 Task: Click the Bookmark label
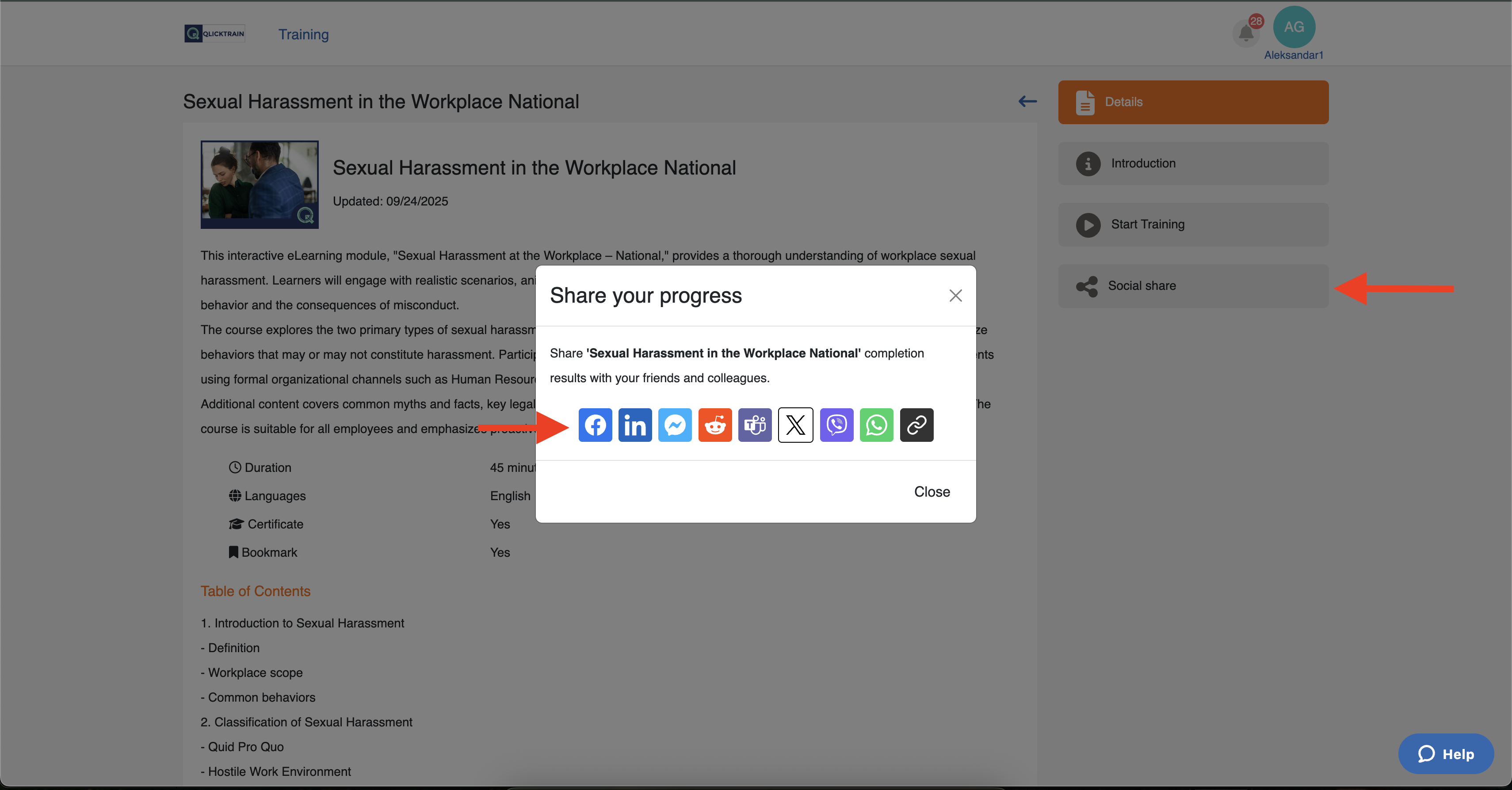click(x=269, y=552)
